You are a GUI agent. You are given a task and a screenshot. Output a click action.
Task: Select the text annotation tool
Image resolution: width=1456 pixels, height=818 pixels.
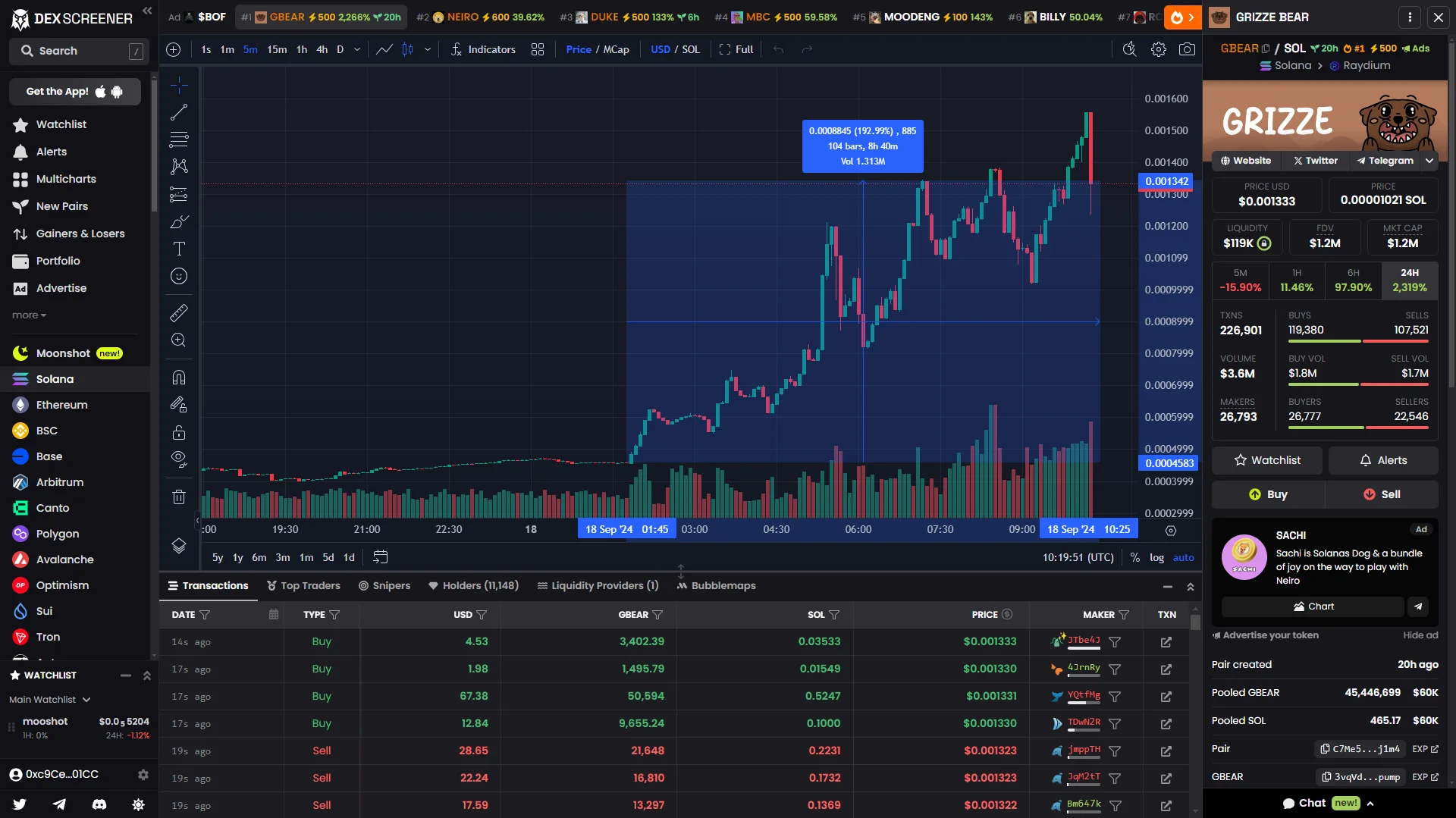point(179,249)
